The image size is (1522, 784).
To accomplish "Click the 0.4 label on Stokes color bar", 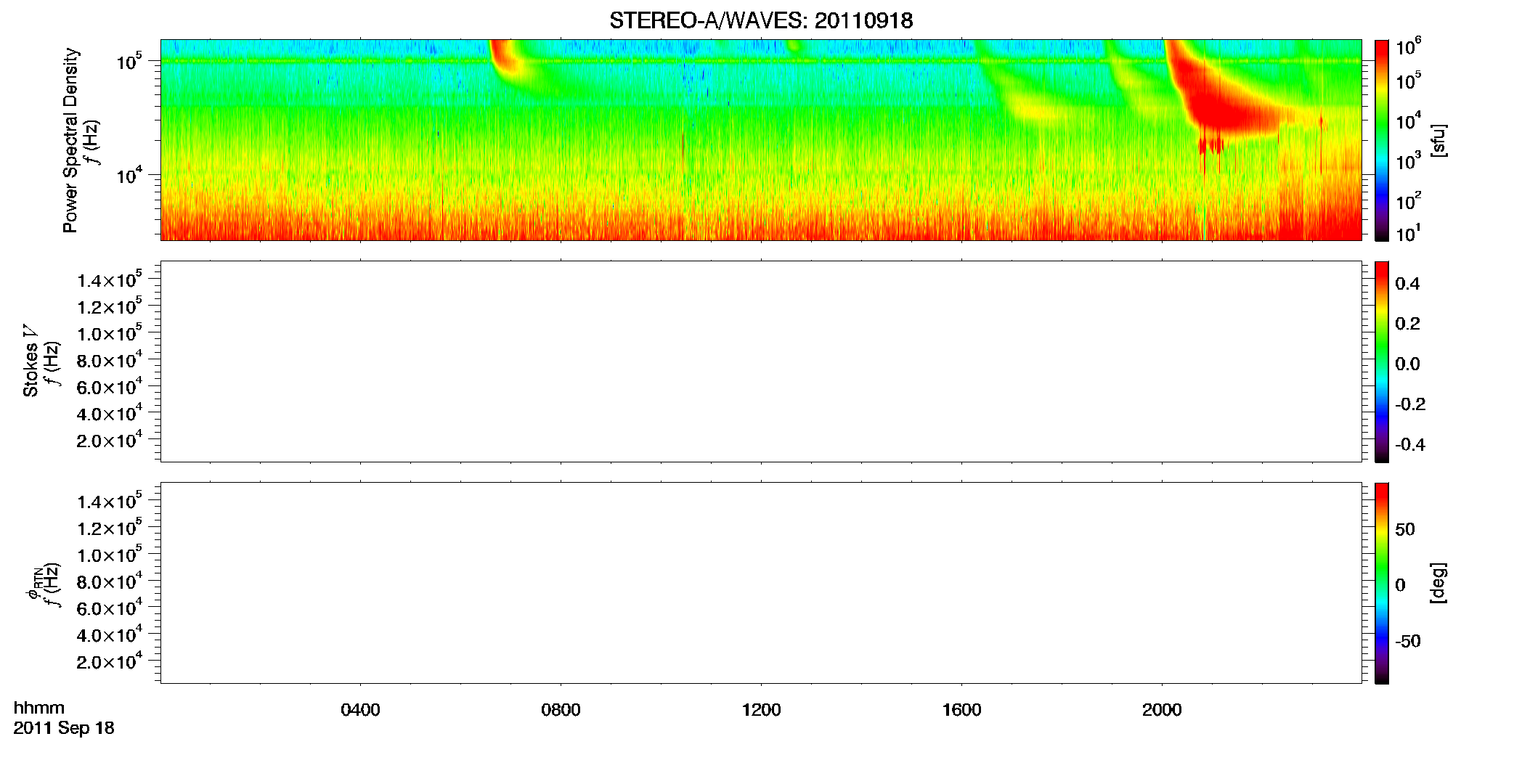I will pos(1407,284).
